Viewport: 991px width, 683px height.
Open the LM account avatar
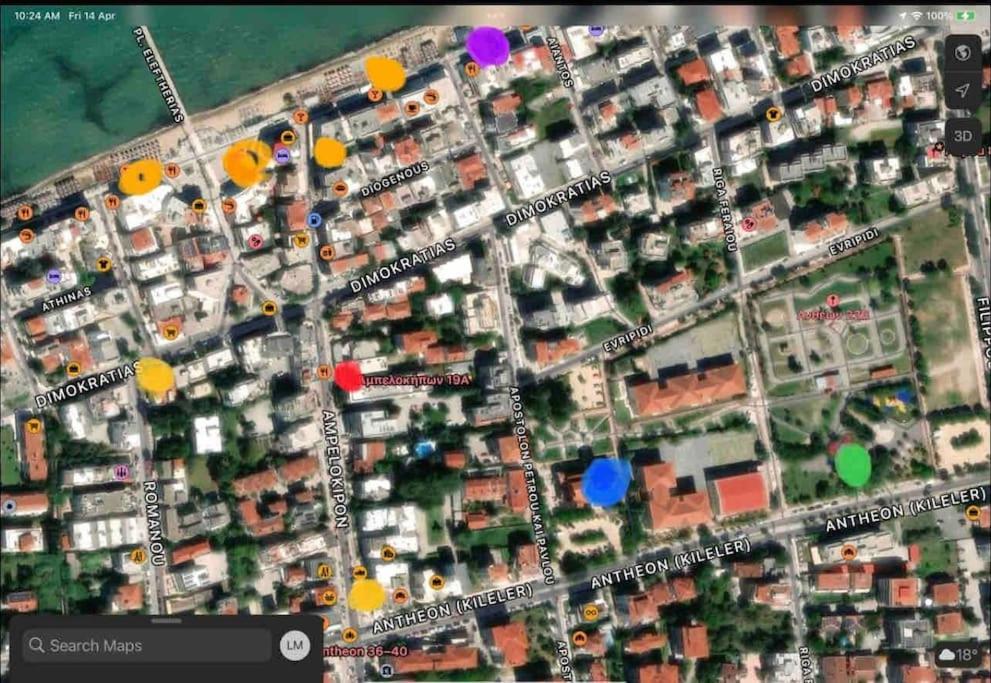pos(294,645)
